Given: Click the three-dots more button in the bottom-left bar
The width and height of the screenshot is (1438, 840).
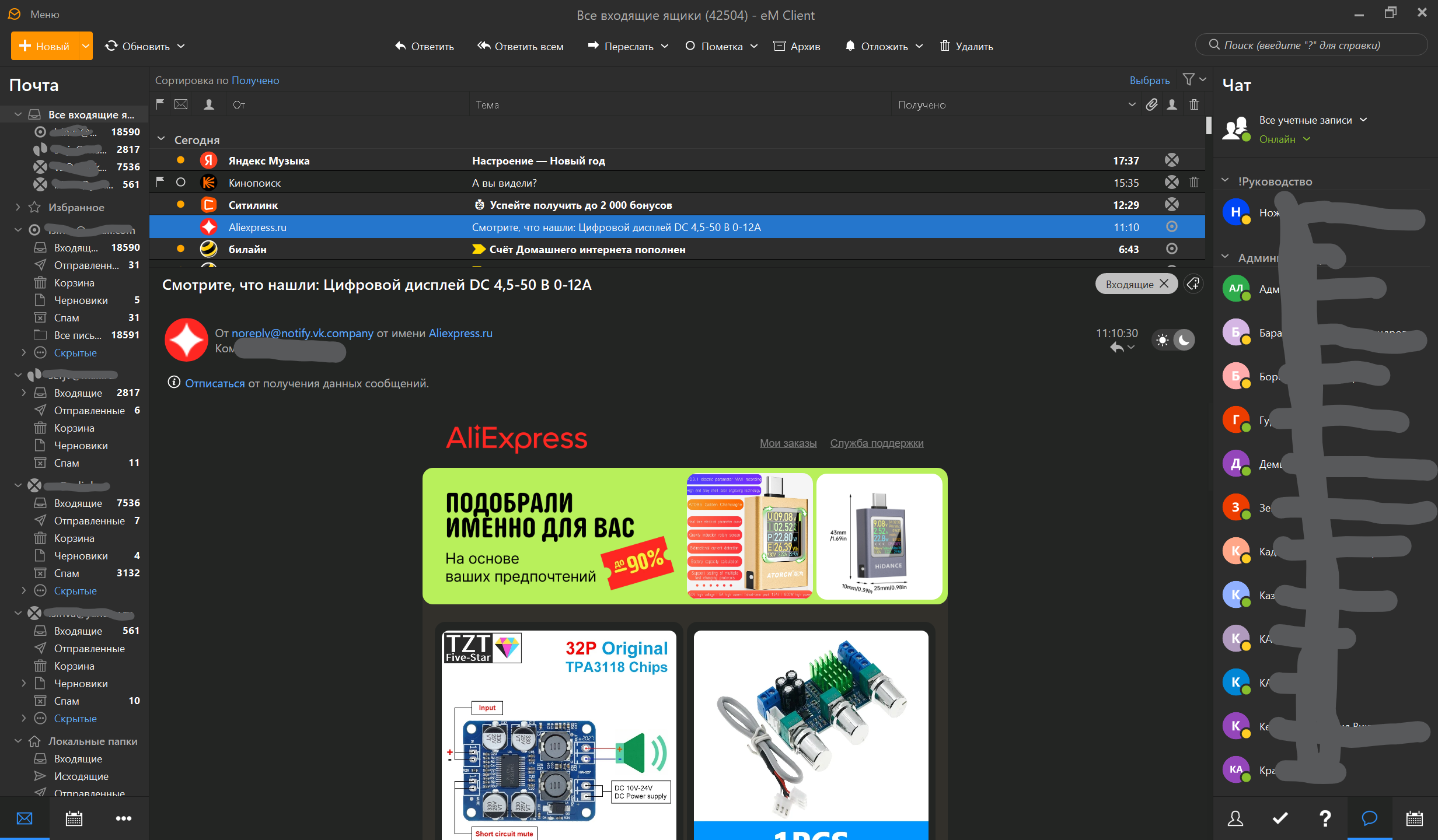Looking at the screenshot, I should click(123, 818).
